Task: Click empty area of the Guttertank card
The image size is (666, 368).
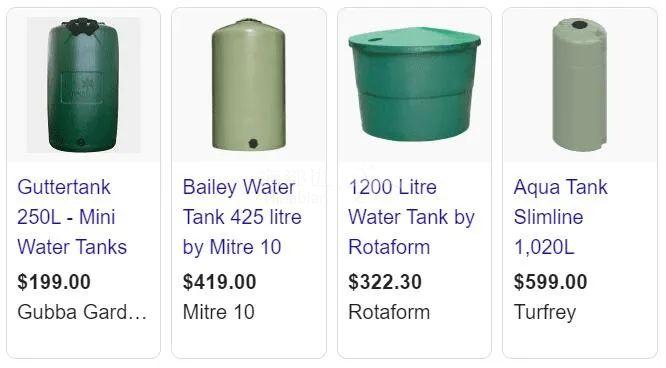Action: click(x=83, y=341)
